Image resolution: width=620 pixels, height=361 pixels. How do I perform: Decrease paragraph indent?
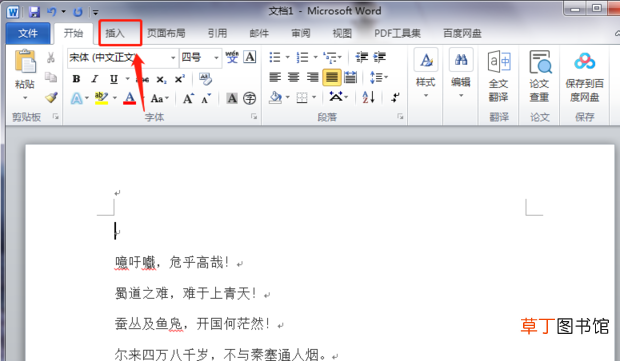point(361,57)
